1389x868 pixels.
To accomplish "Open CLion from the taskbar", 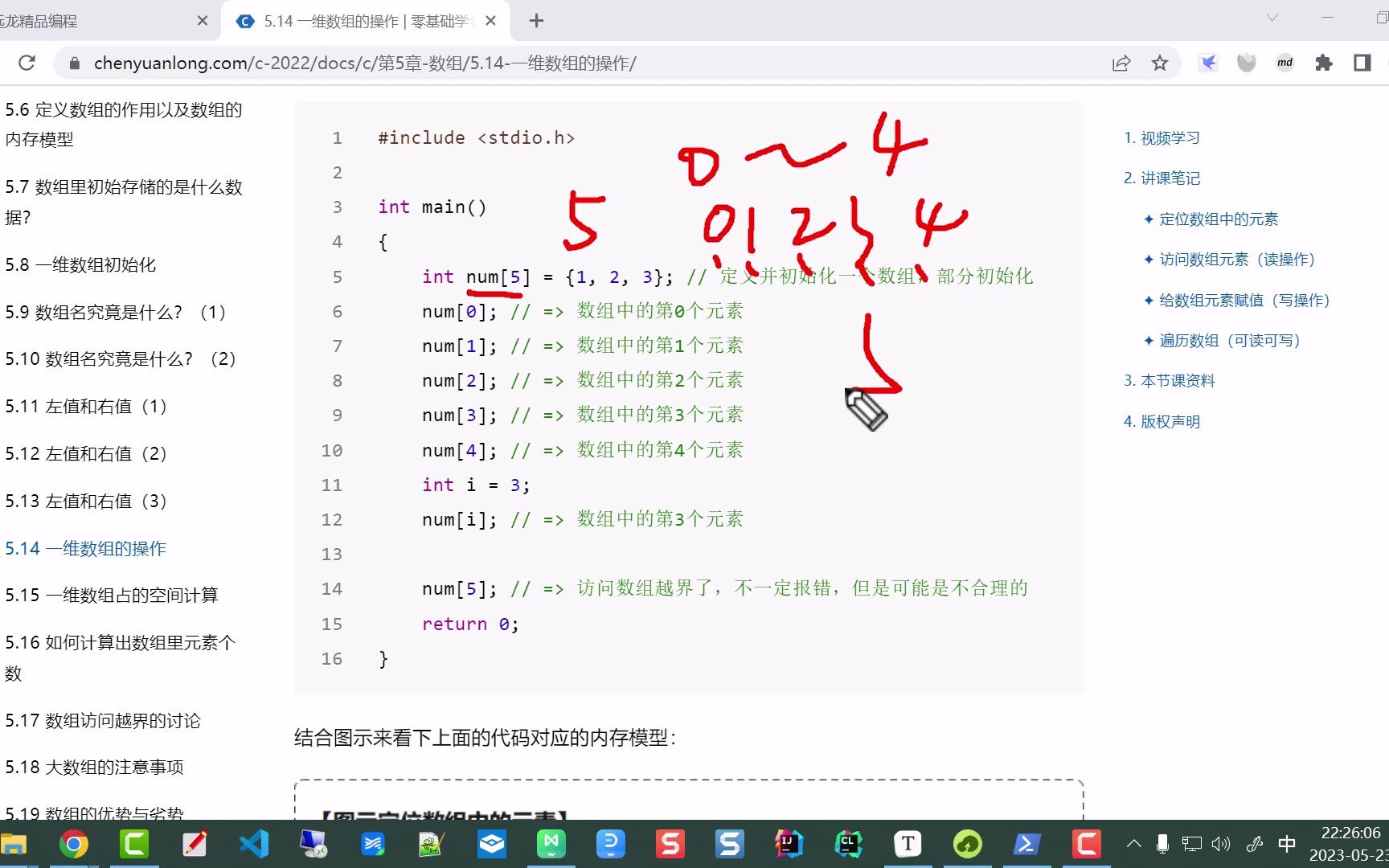I will [x=848, y=844].
